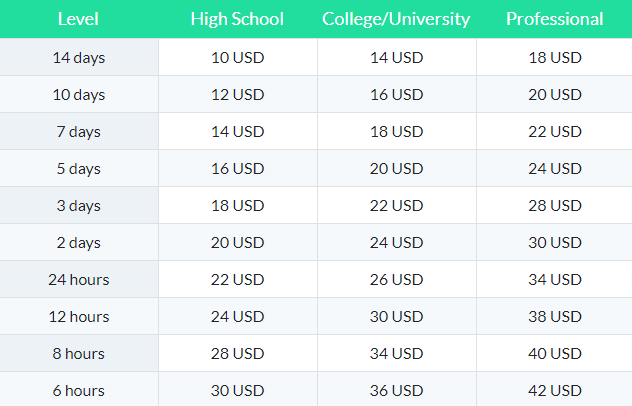Click the 2 days deadline row label
Image resolution: width=632 pixels, height=406 pixels.
tap(78, 242)
